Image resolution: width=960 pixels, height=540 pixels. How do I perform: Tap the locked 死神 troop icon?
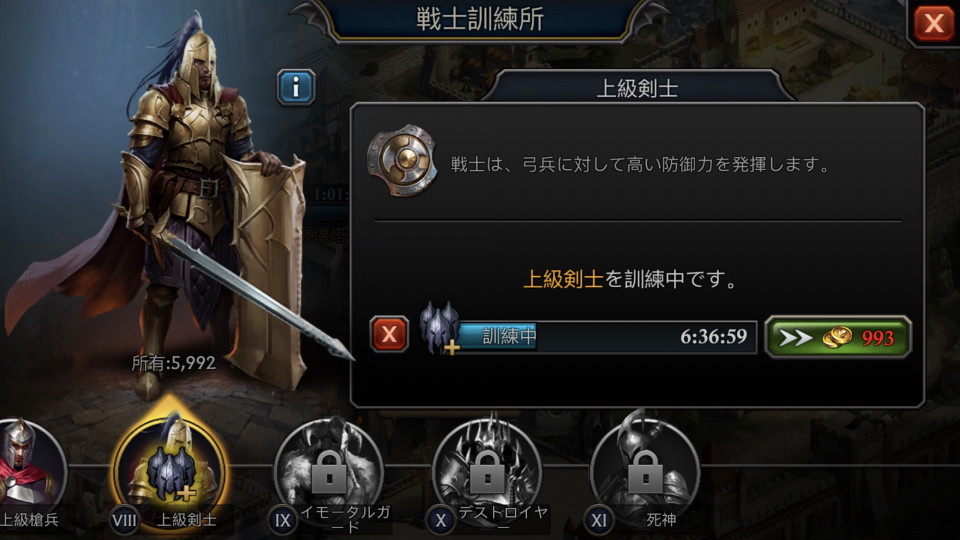(645, 470)
